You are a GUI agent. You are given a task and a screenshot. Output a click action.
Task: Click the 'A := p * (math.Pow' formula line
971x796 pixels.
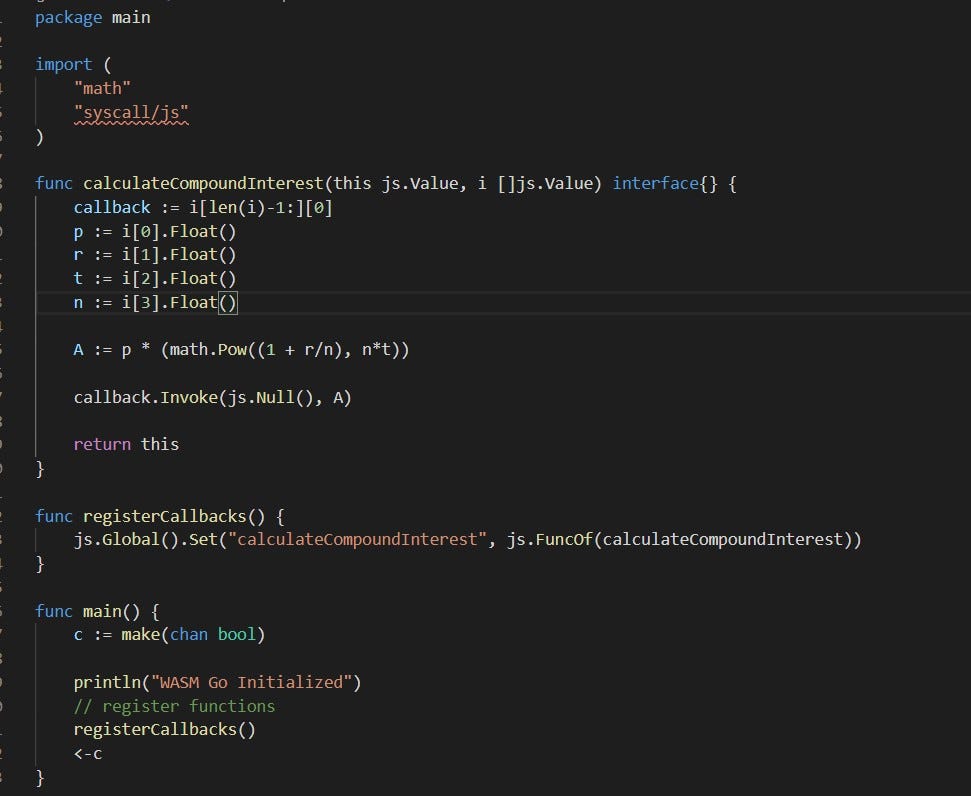click(x=242, y=350)
